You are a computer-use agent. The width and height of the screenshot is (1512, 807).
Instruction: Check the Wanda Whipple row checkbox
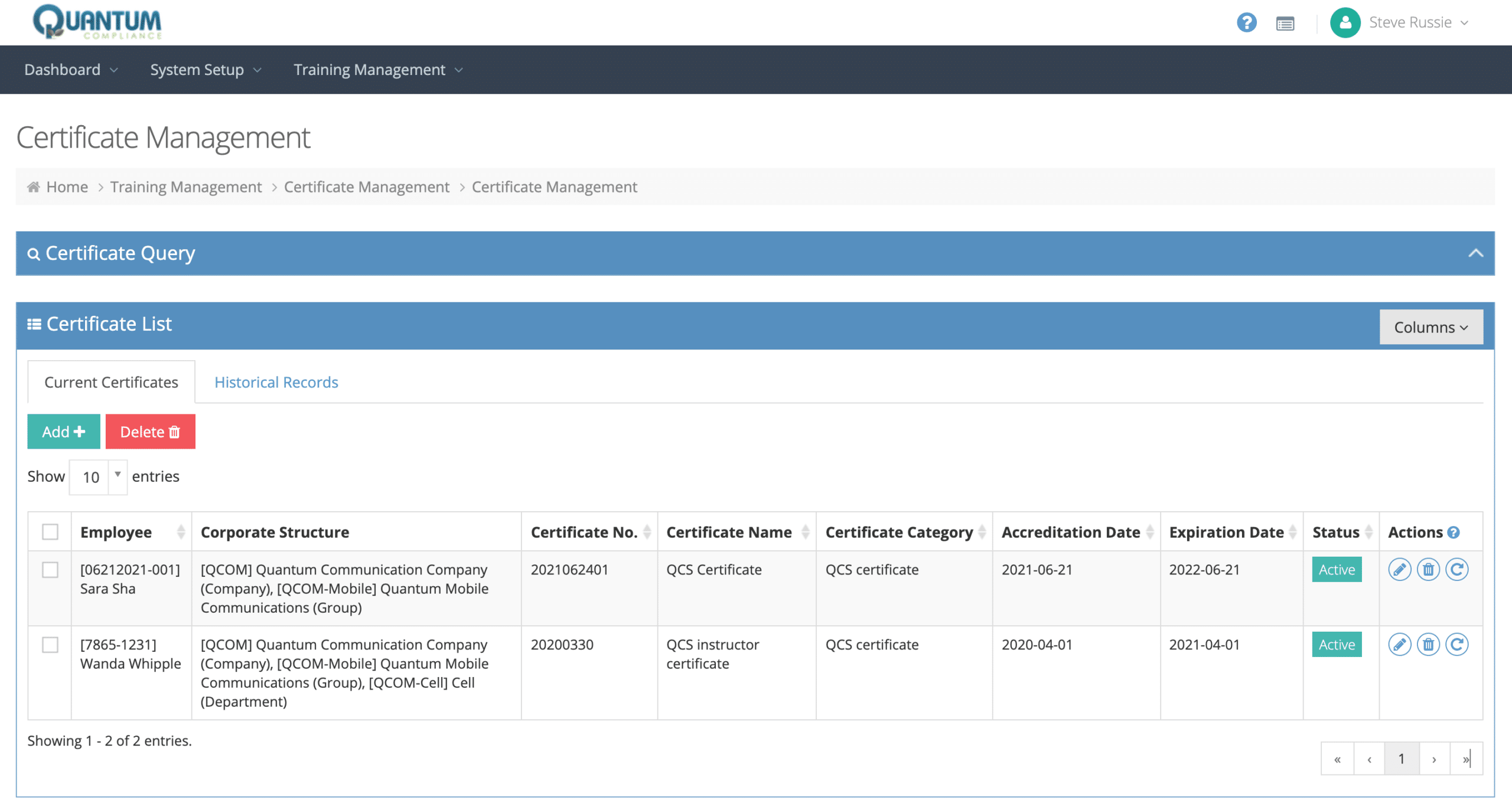click(50, 645)
